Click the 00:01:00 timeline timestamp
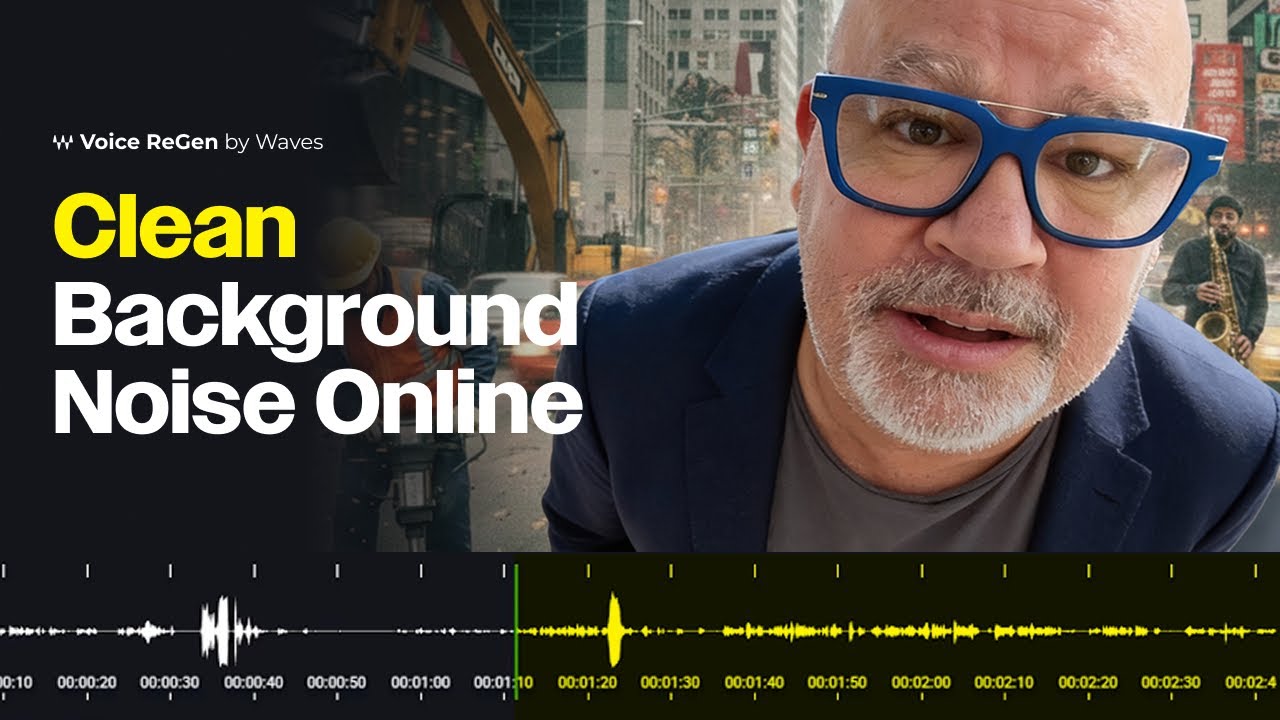 tap(420, 683)
